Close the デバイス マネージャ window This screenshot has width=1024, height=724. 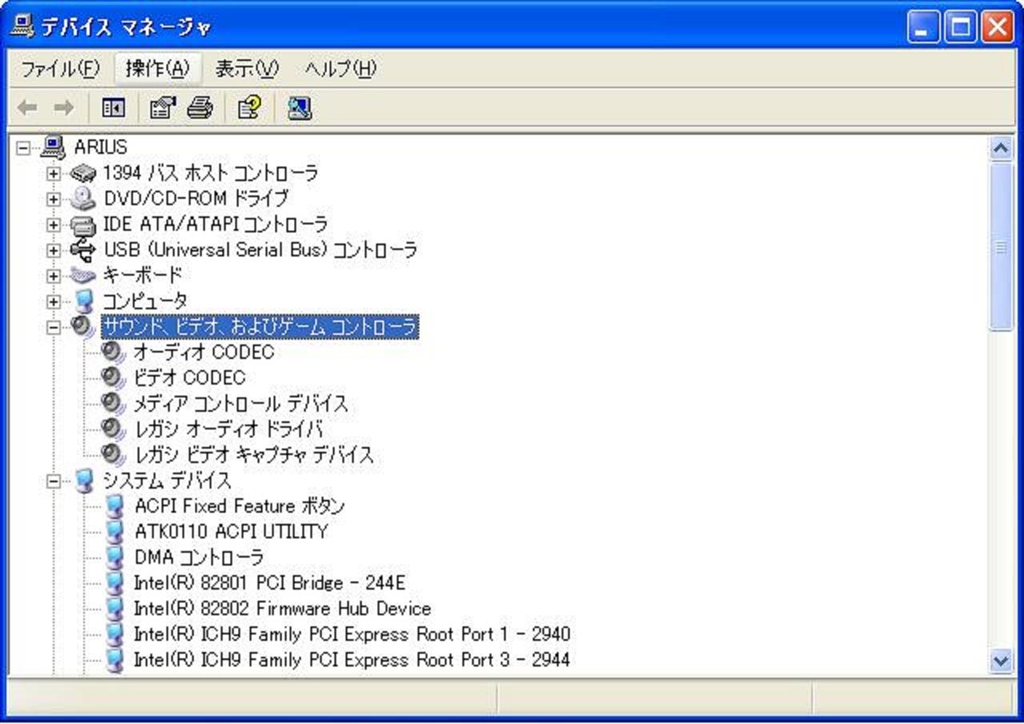[x=998, y=27]
